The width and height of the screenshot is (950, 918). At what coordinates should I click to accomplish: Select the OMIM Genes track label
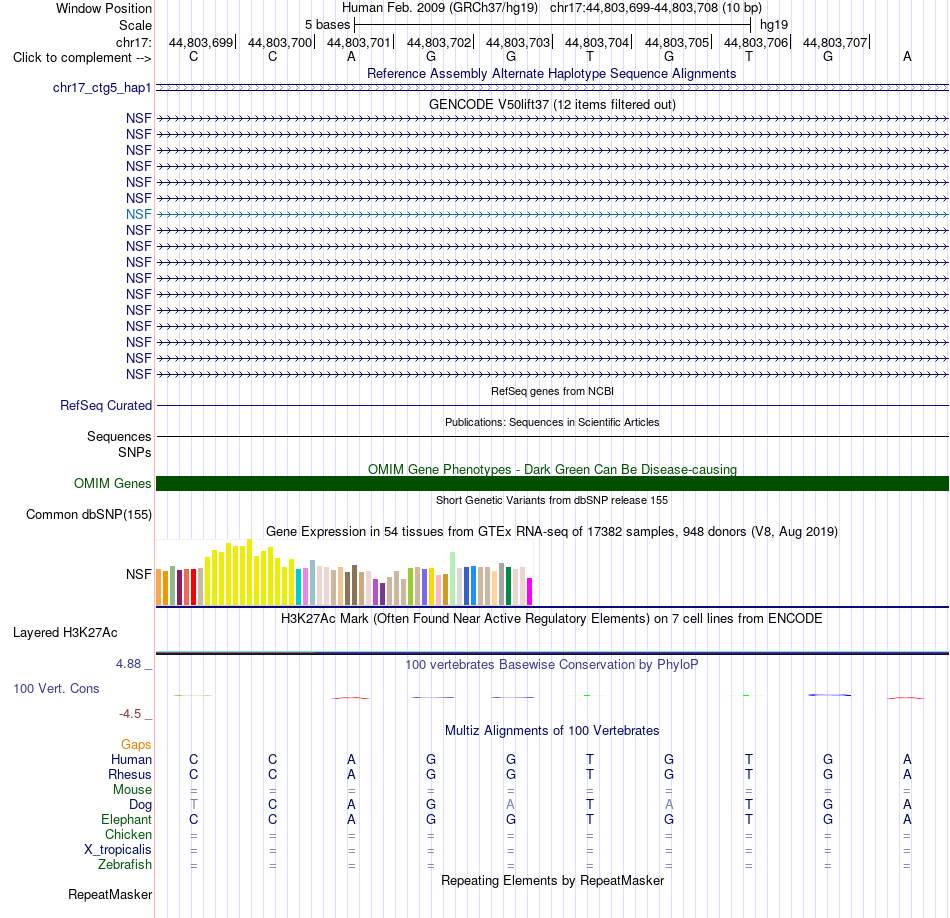coord(113,484)
